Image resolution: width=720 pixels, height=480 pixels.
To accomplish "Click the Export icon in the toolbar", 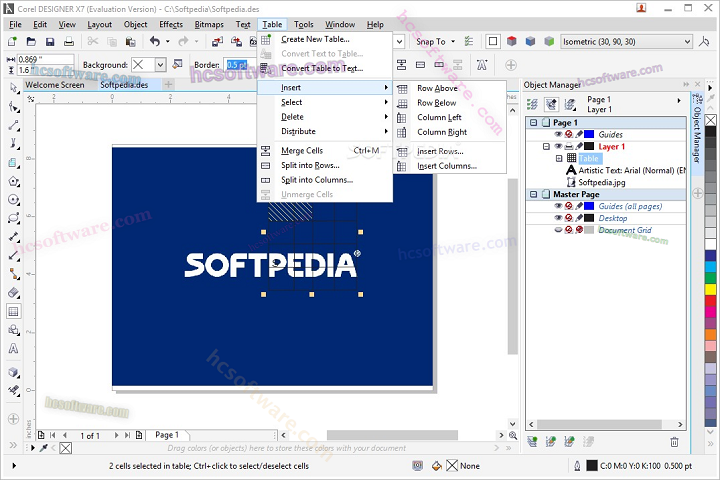I will [236, 42].
